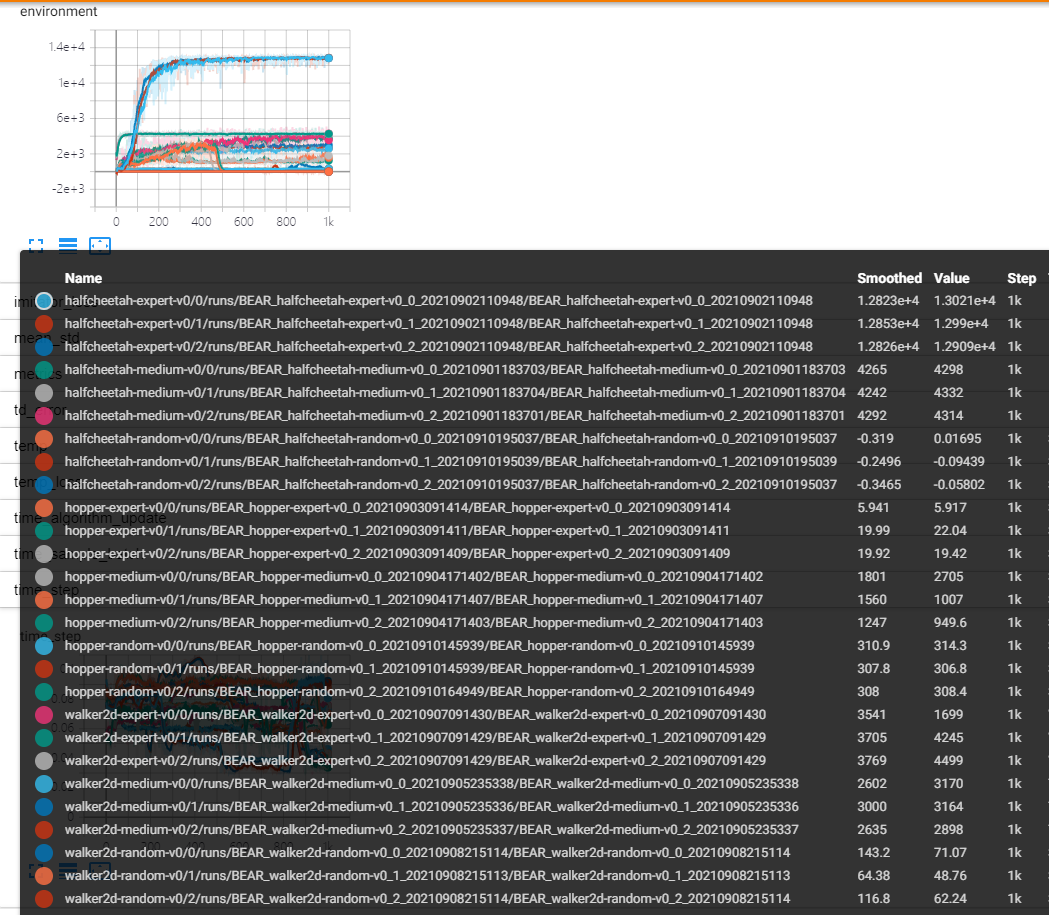This screenshot has height=919, width=1049.
Task: Click the color swatch for walker2d-expert-v0/0 run
Action: coord(44,715)
